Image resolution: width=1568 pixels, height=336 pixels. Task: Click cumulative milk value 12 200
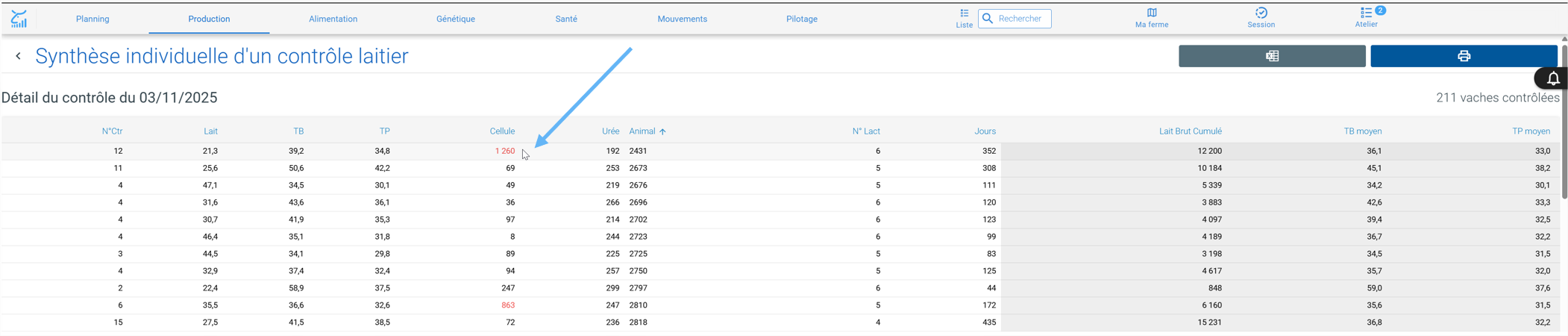point(1209,151)
